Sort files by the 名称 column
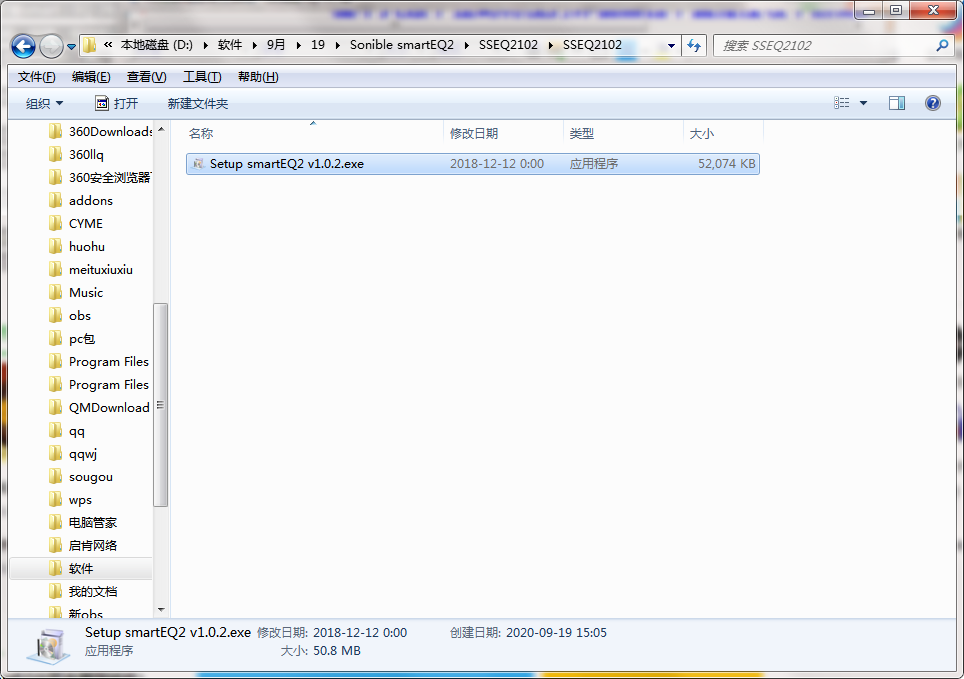Viewport: 964px width, 679px height. point(314,133)
